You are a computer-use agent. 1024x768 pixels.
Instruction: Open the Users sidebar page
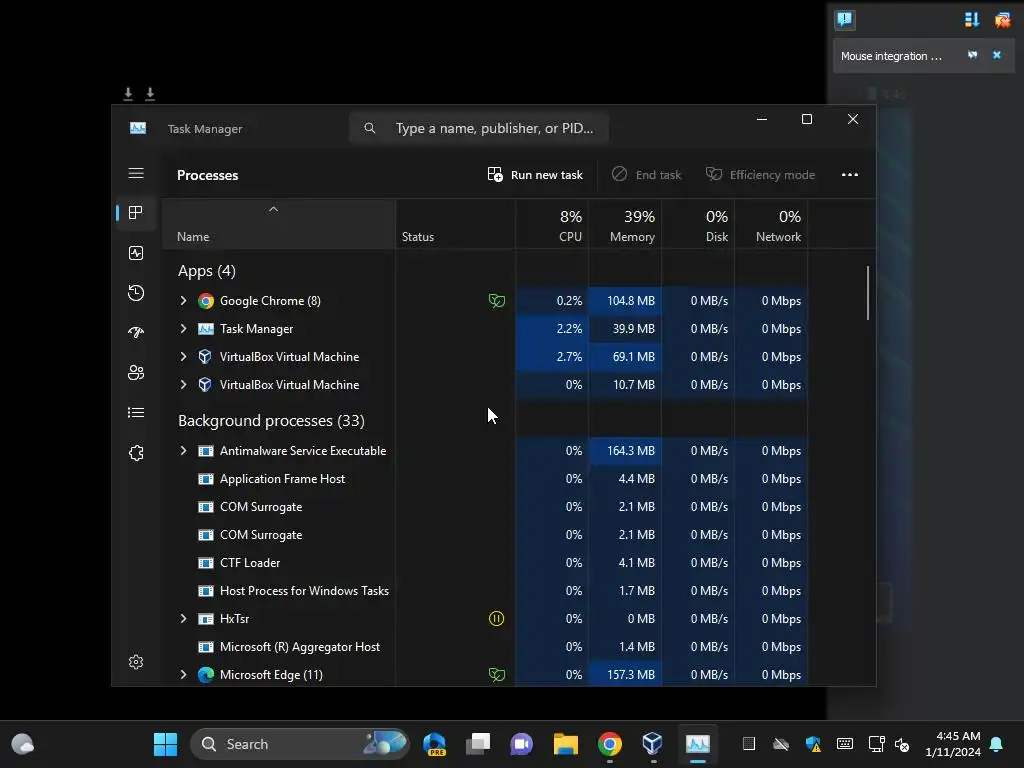click(136, 372)
